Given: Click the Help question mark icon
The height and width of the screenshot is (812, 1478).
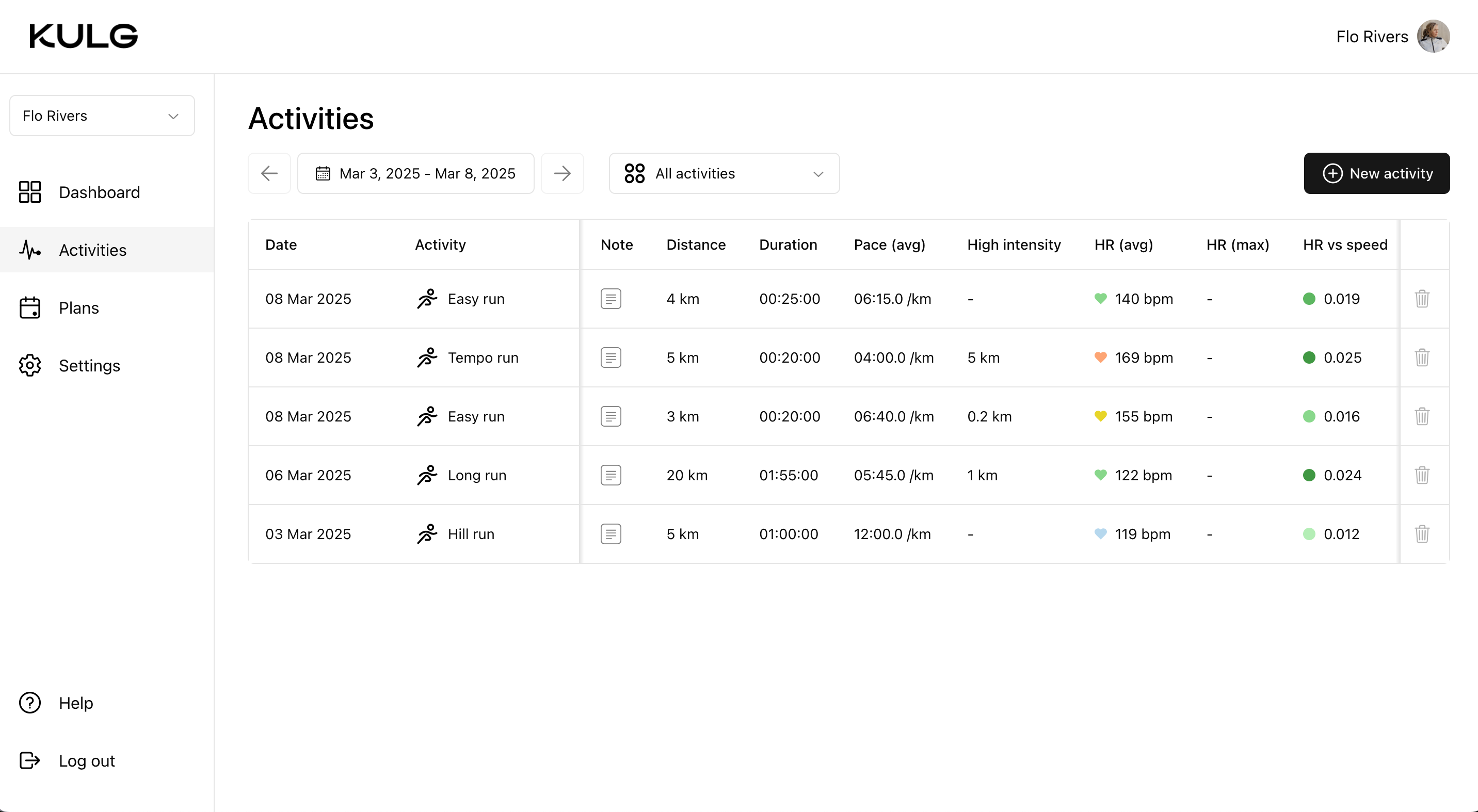Looking at the screenshot, I should (x=30, y=703).
